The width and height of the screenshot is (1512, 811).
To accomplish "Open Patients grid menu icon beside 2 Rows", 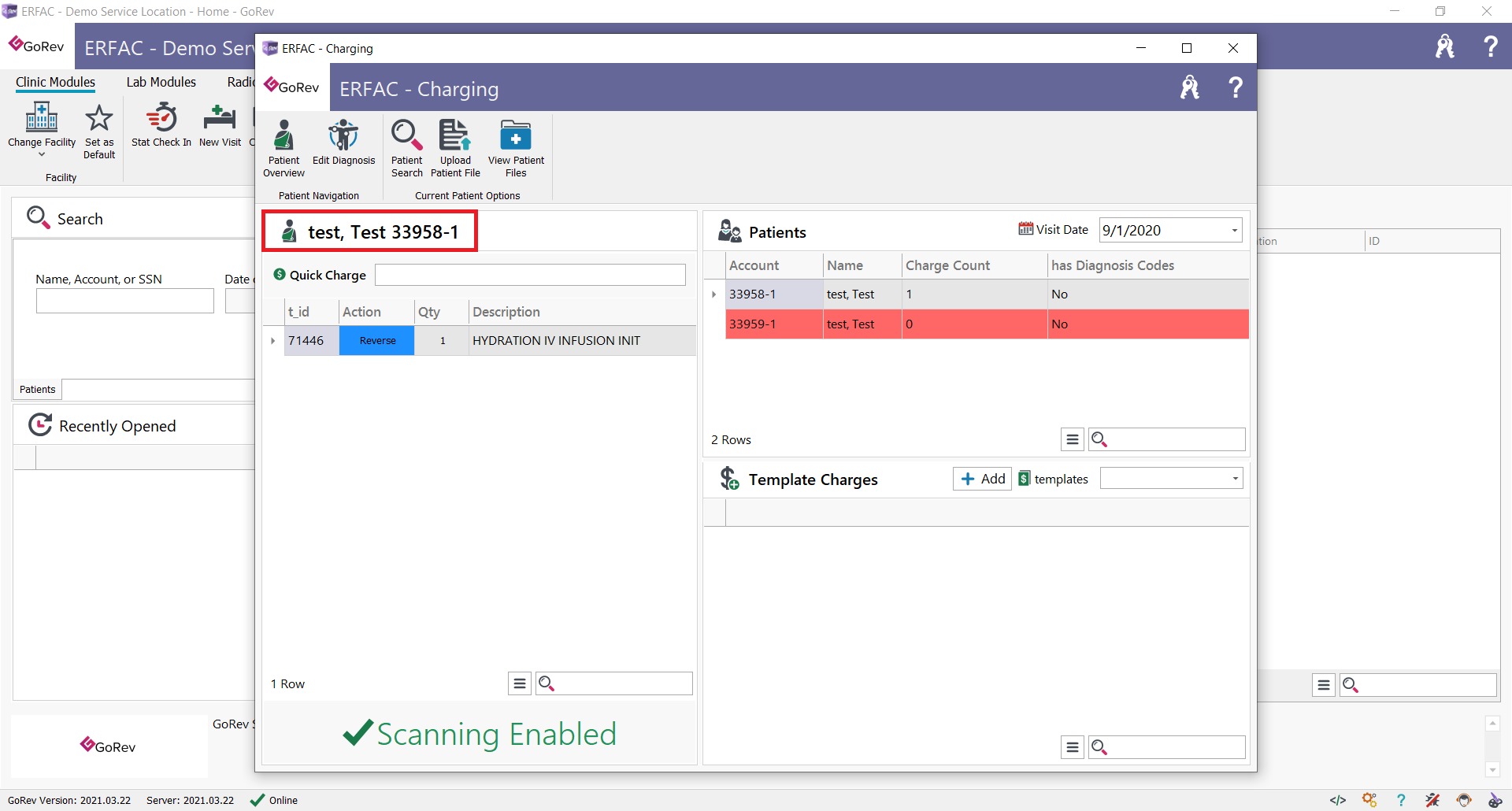I will coord(1073,439).
